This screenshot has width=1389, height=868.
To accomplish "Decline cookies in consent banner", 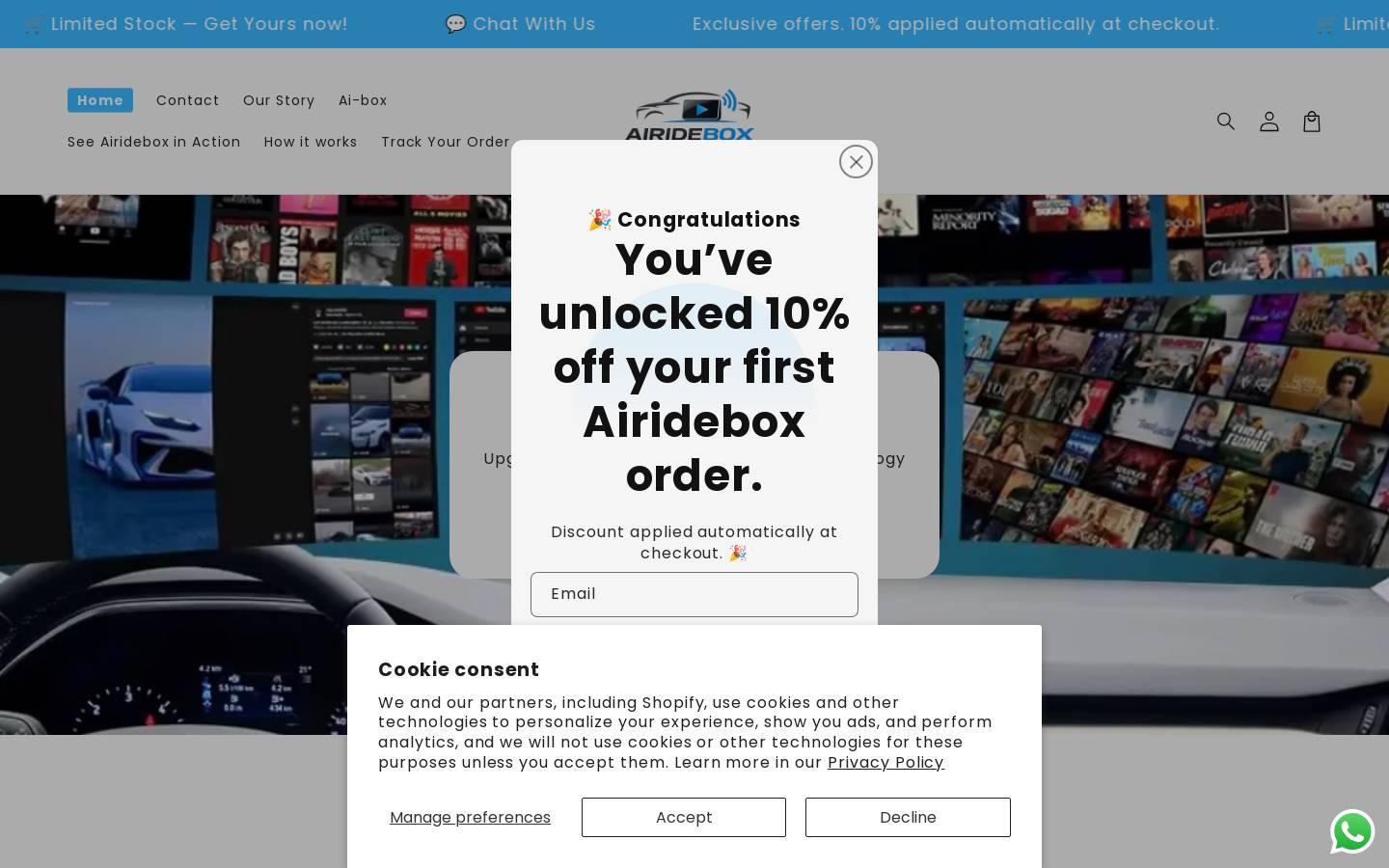I will pos(908,817).
